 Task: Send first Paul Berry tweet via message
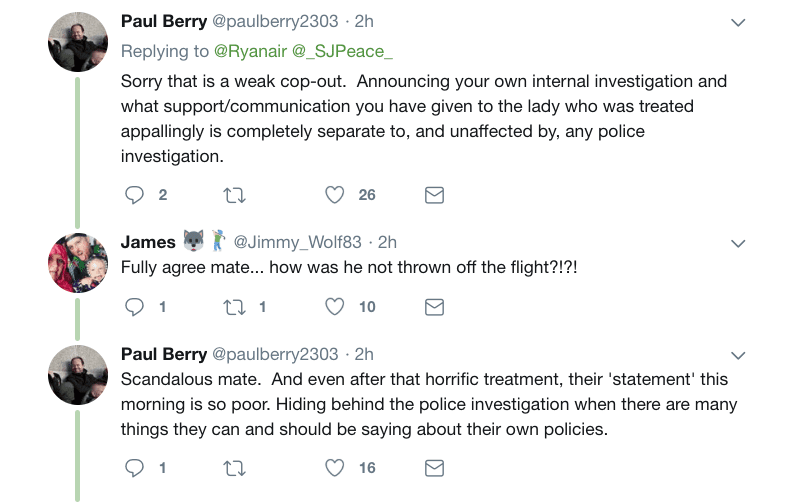pos(434,195)
